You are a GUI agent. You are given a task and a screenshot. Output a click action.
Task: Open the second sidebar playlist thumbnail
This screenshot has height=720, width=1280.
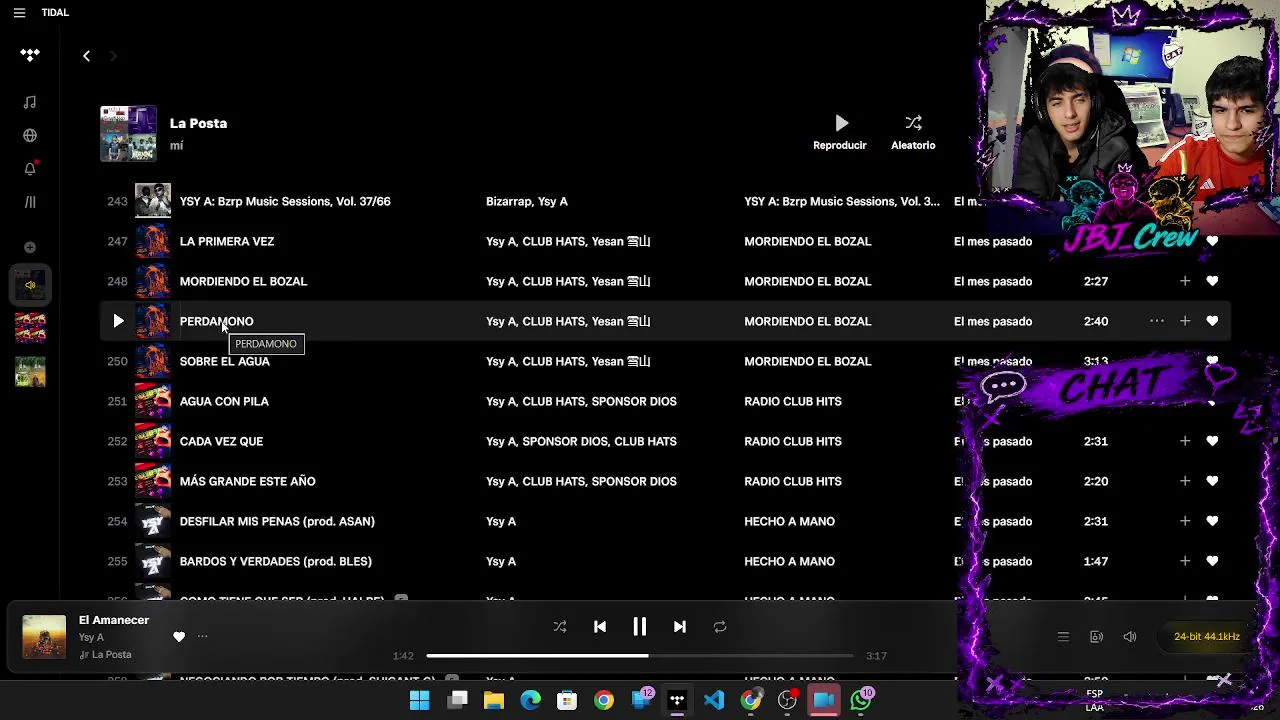(x=30, y=328)
